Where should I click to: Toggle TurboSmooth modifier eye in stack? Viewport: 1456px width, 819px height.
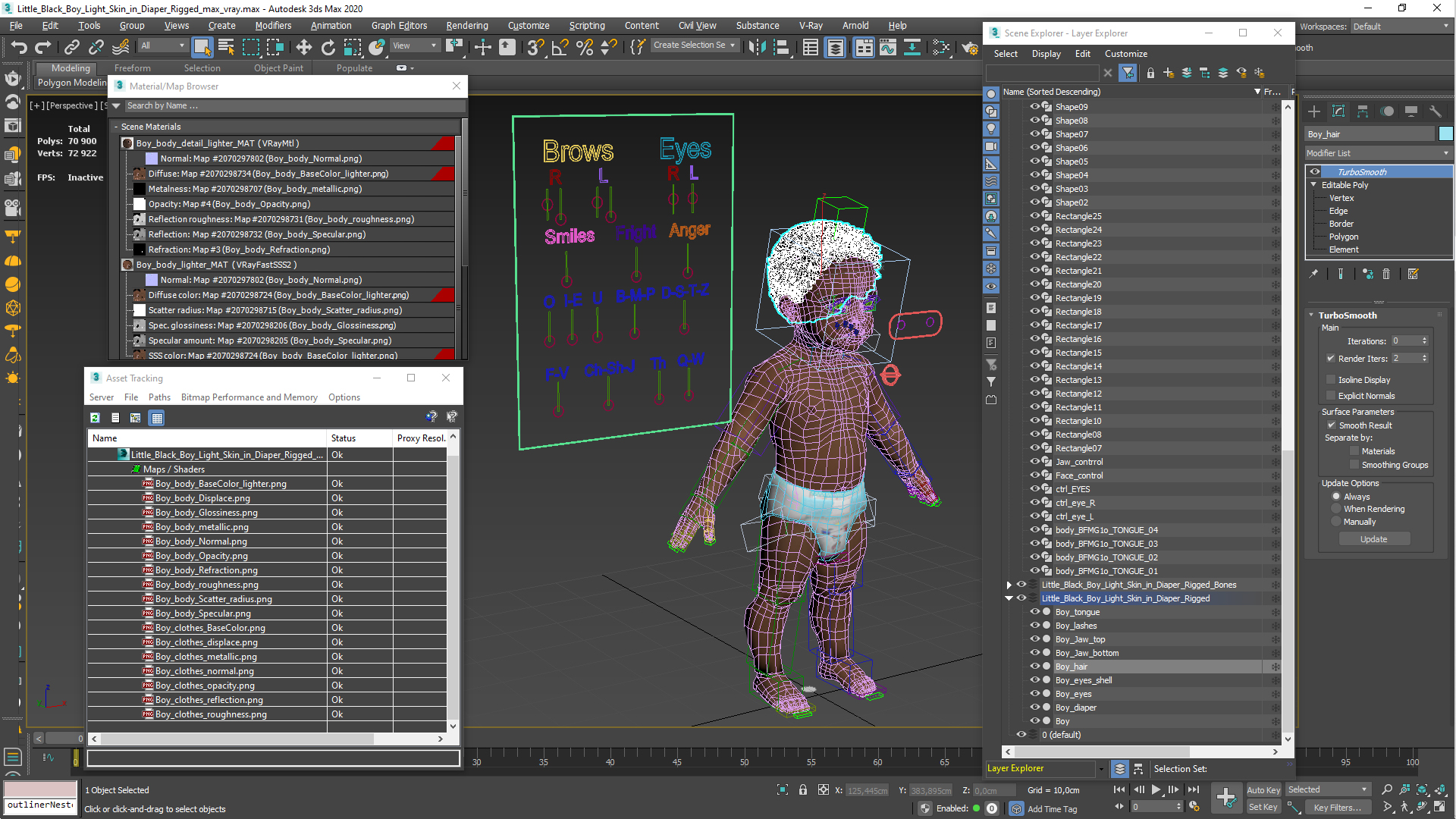(x=1316, y=172)
